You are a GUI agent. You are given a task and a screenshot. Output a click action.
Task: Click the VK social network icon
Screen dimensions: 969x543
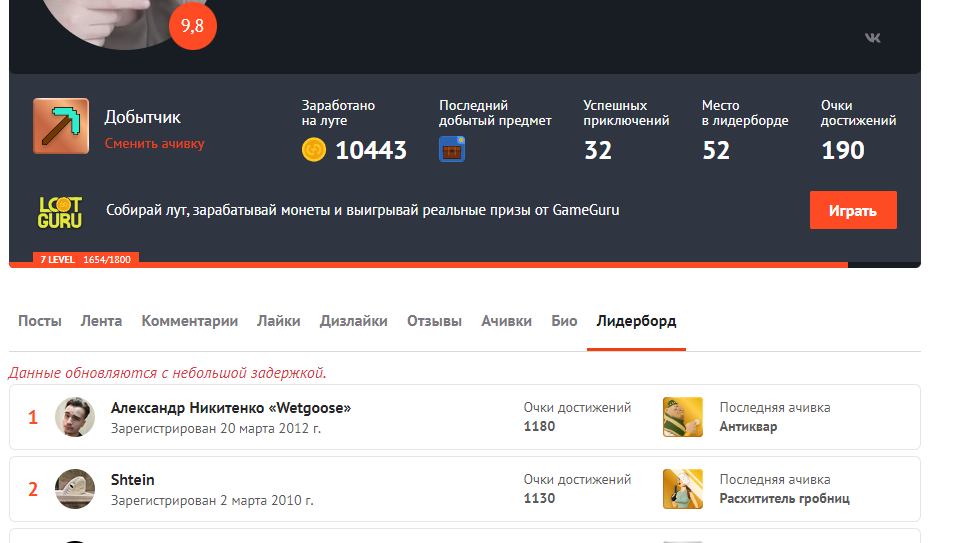pyautogui.click(x=872, y=38)
